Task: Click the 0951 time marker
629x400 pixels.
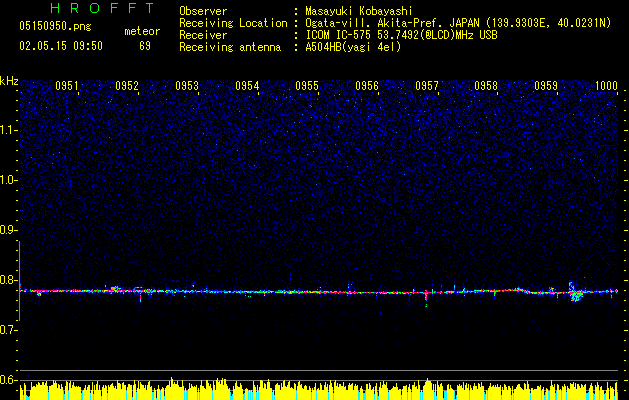Action: click(67, 85)
